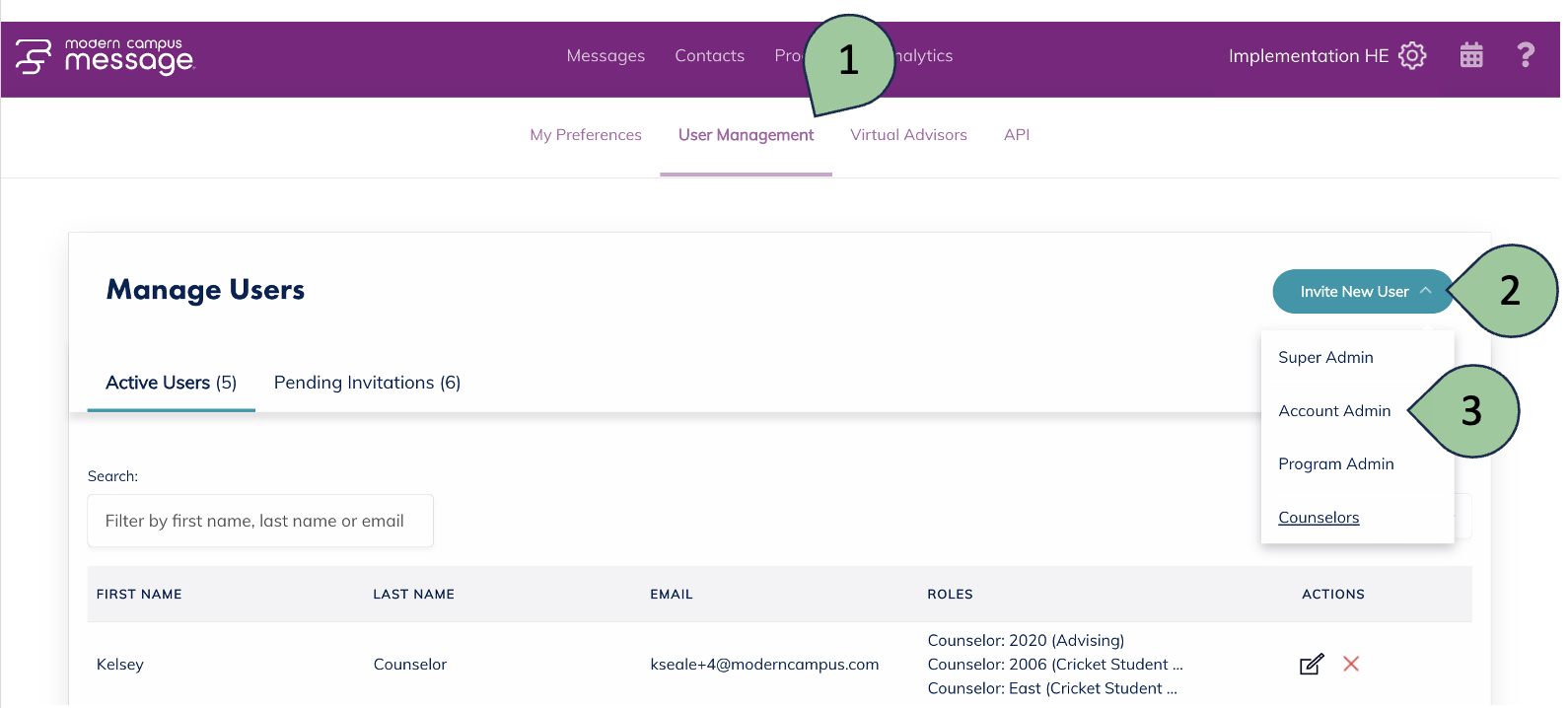This screenshot has width=1568, height=708.
Task: Click the question mark help icon
Action: 1526,55
